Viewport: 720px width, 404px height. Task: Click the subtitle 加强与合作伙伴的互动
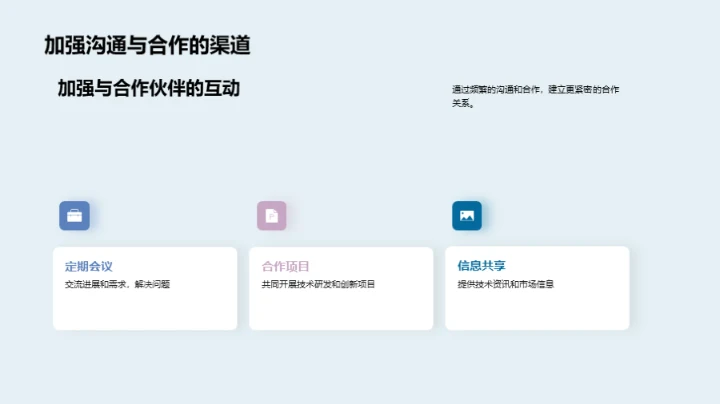149,88
